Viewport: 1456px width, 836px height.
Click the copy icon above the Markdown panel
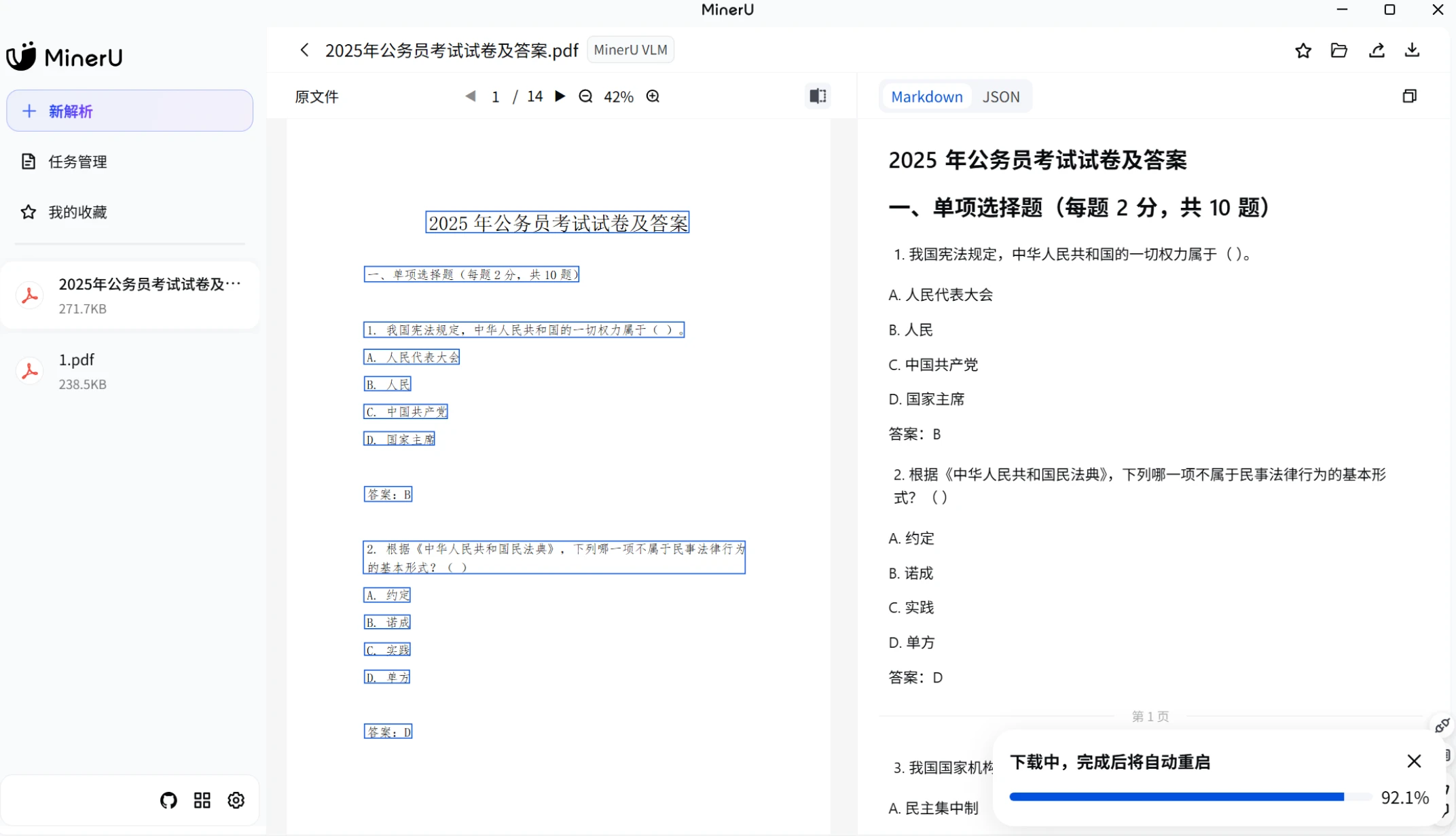(x=1410, y=96)
